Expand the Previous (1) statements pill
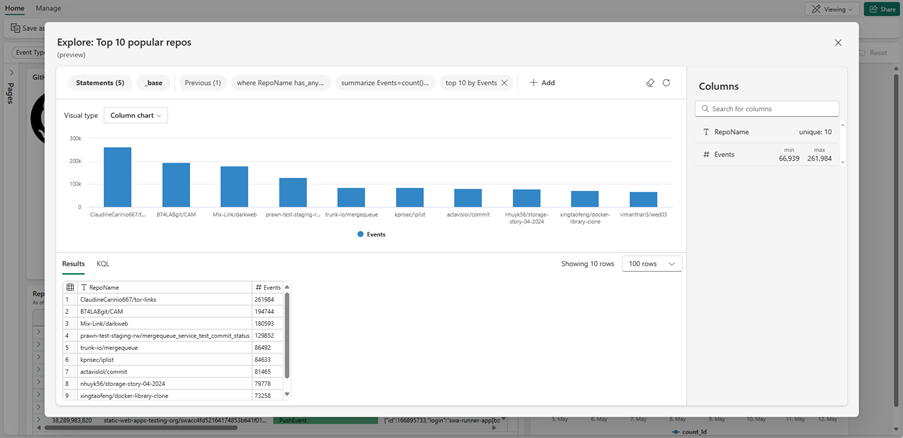The height and width of the screenshot is (438, 903). tap(203, 83)
